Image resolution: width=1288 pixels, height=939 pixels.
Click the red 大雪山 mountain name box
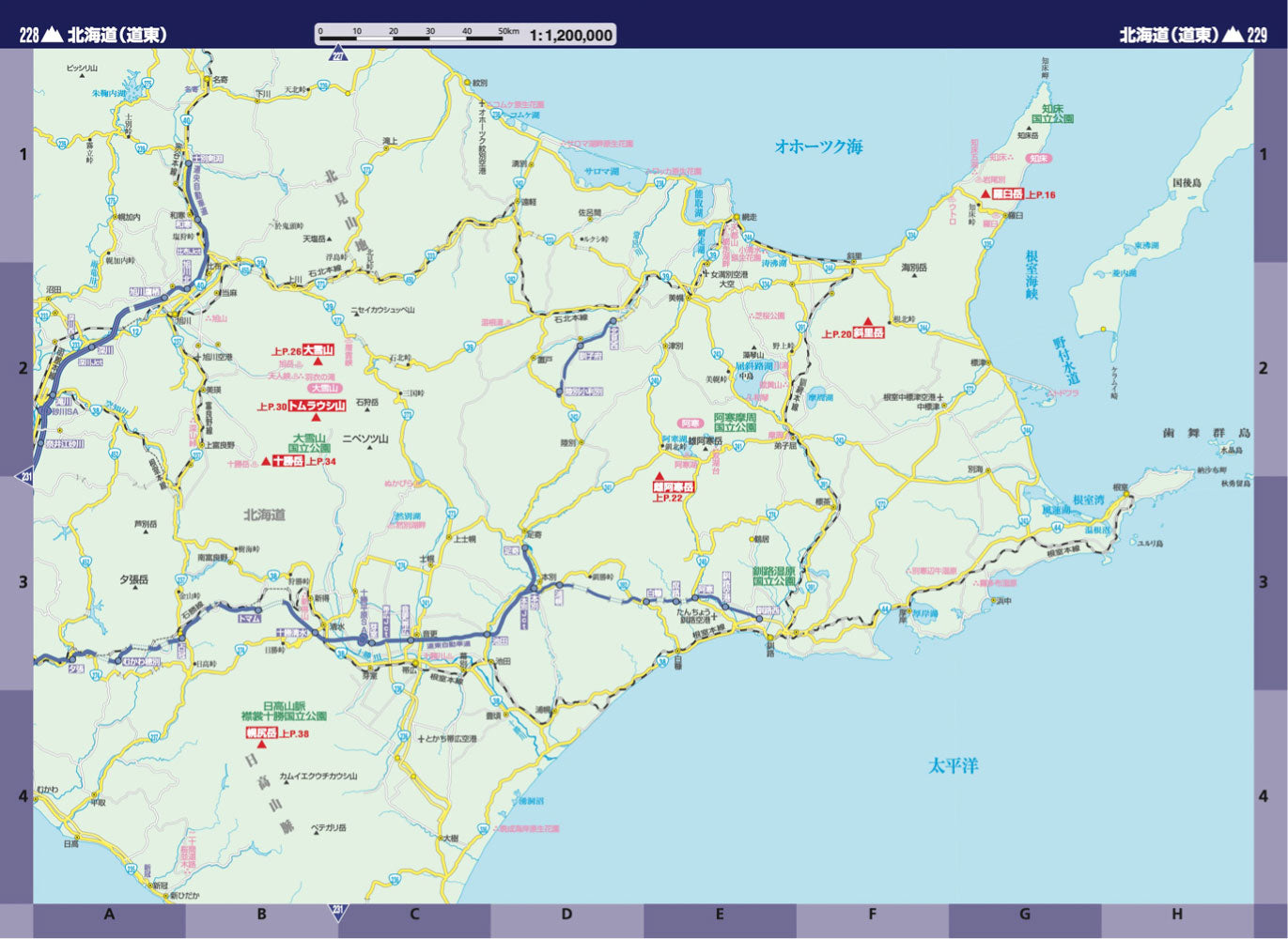pyautogui.click(x=318, y=350)
